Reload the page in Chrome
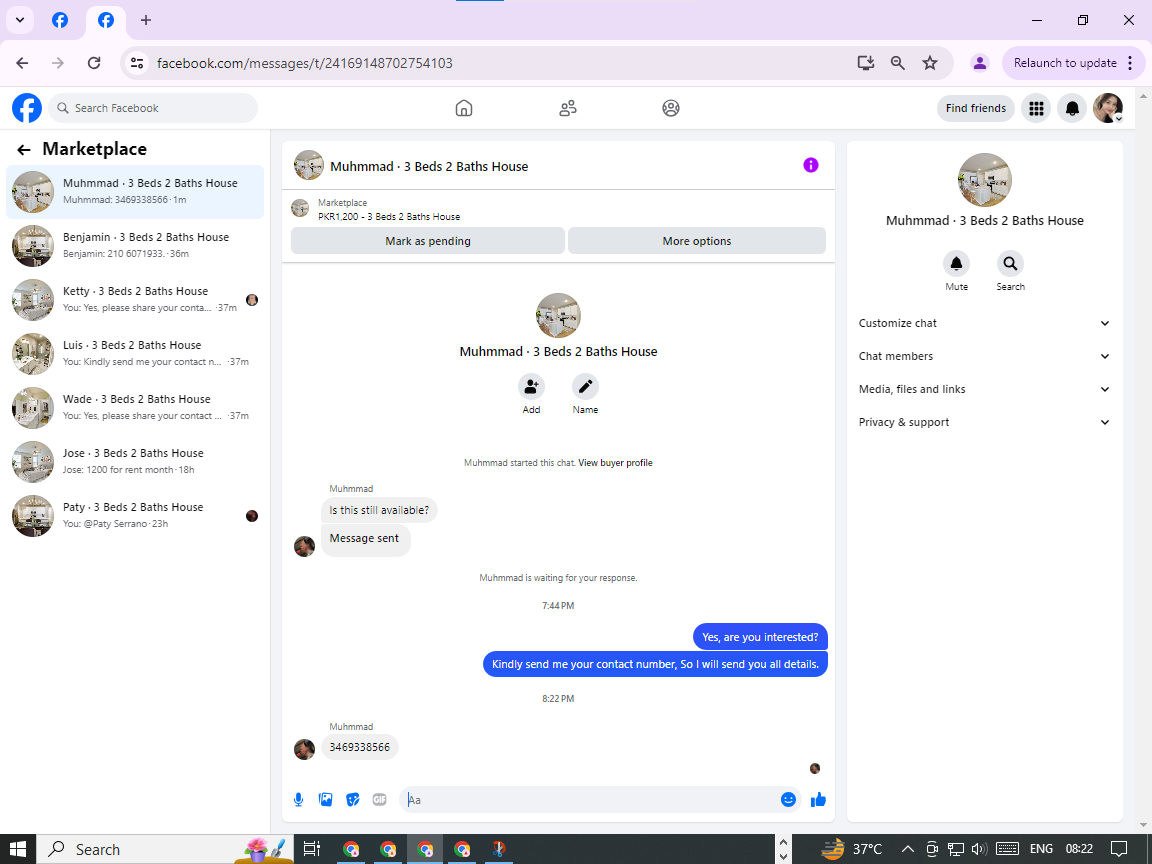The height and width of the screenshot is (864, 1152). point(94,63)
